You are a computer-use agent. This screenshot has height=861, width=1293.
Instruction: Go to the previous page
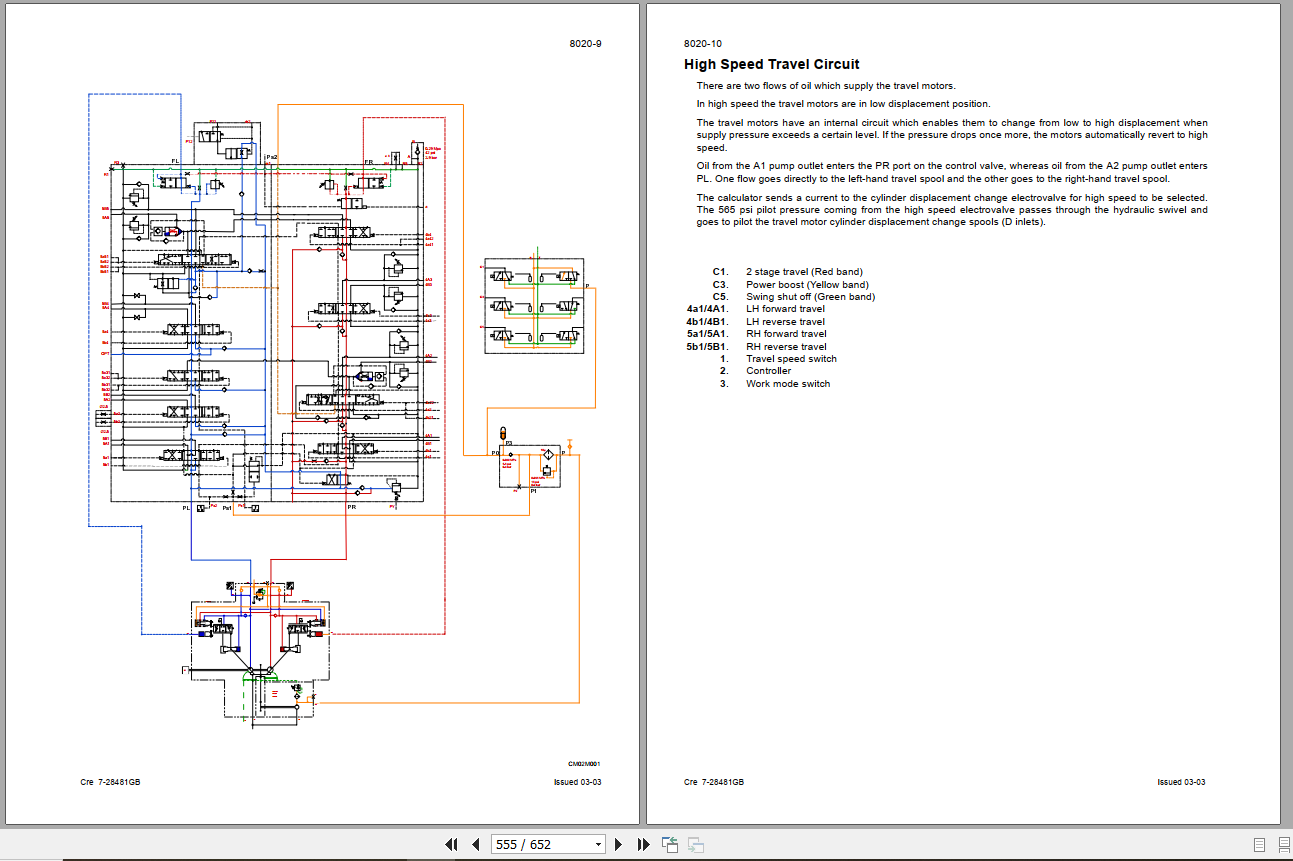476,845
